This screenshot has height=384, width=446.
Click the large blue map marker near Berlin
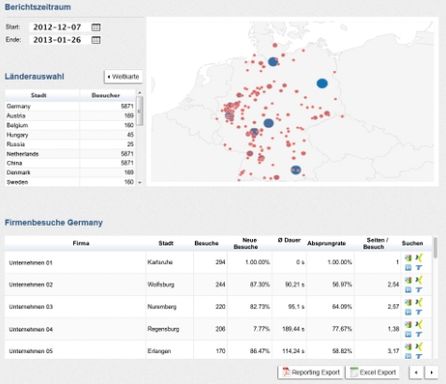[322, 83]
